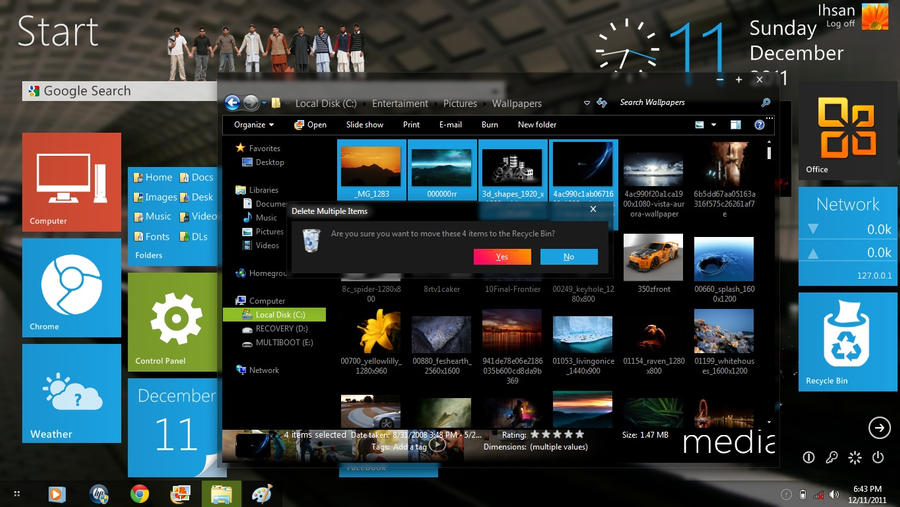This screenshot has height=507, width=900.
Task: Open the view options dropdown arrow
Action: coord(713,125)
